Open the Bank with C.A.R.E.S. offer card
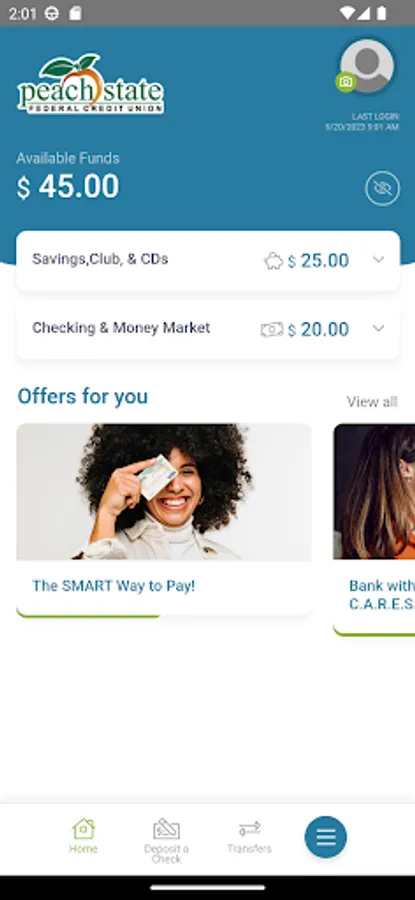This screenshot has width=415, height=900. coord(374,529)
